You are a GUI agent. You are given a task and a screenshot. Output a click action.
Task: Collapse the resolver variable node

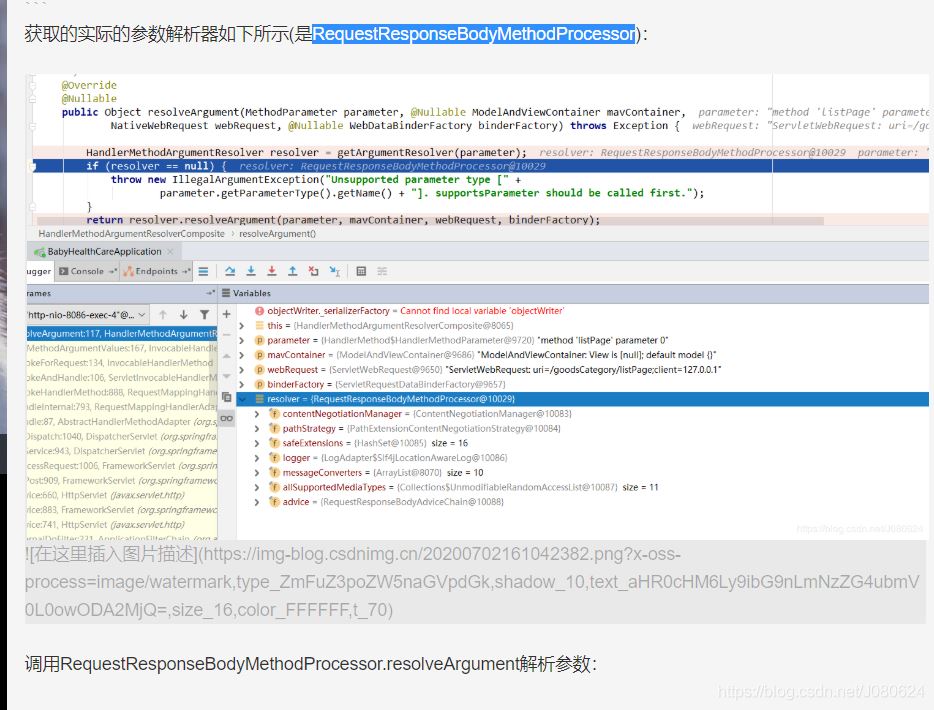point(243,399)
